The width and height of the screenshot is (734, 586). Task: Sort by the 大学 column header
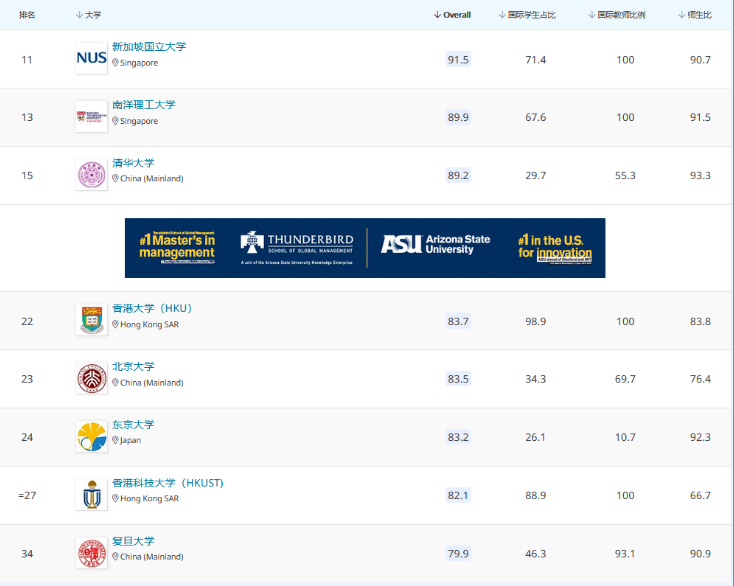[88, 15]
